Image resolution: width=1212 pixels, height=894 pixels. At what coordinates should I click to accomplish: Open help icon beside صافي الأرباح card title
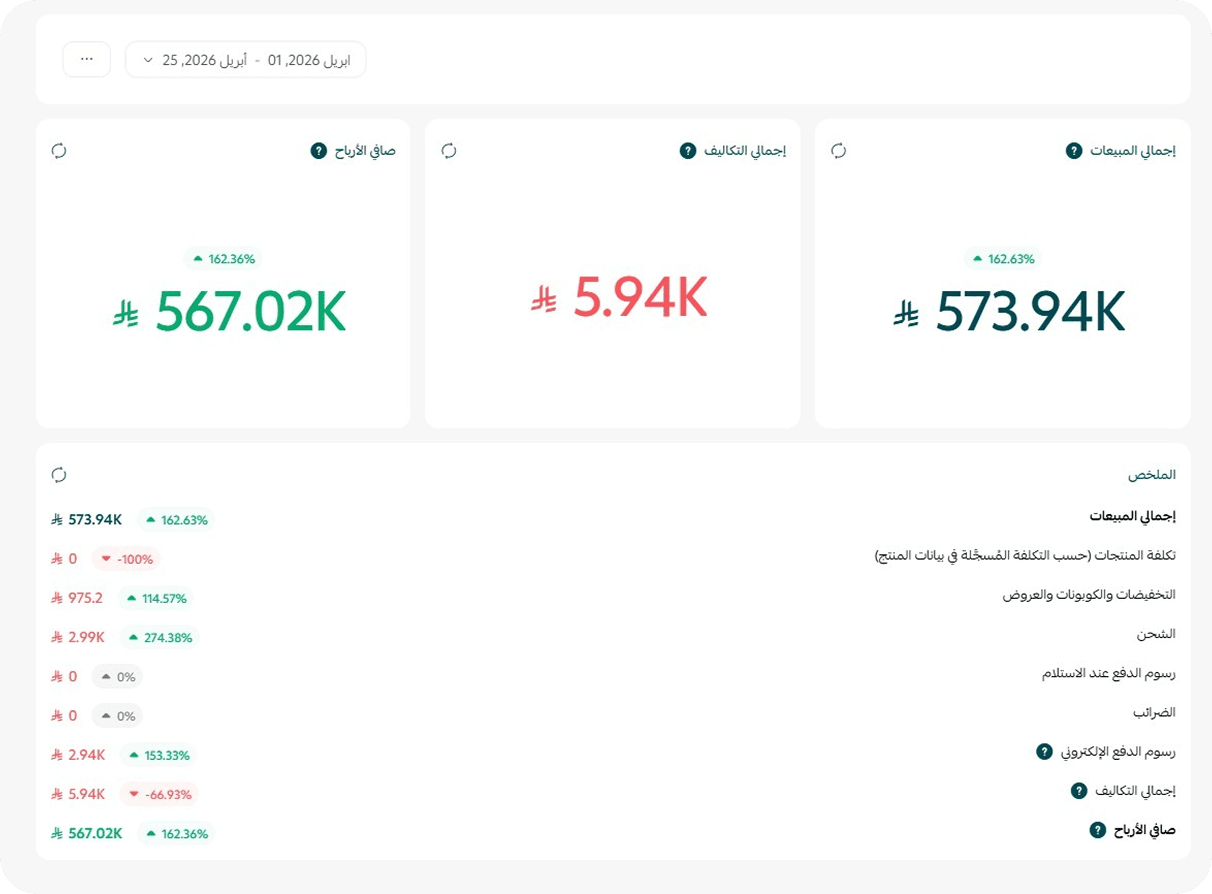tap(318, 151)
